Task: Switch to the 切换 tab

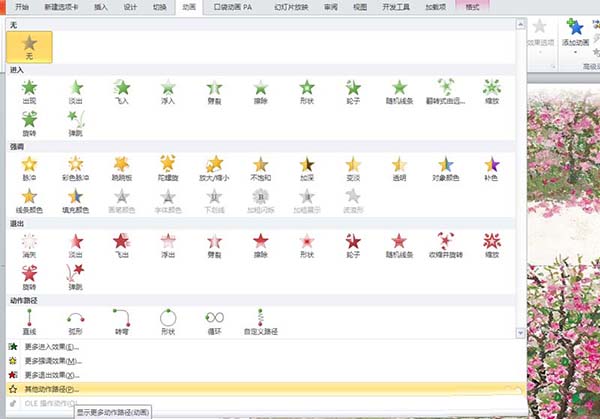Action: click(160, 7)
